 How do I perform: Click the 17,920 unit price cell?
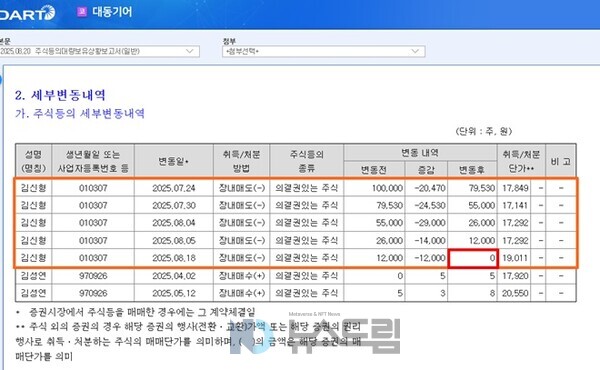(x=514, y=275)
